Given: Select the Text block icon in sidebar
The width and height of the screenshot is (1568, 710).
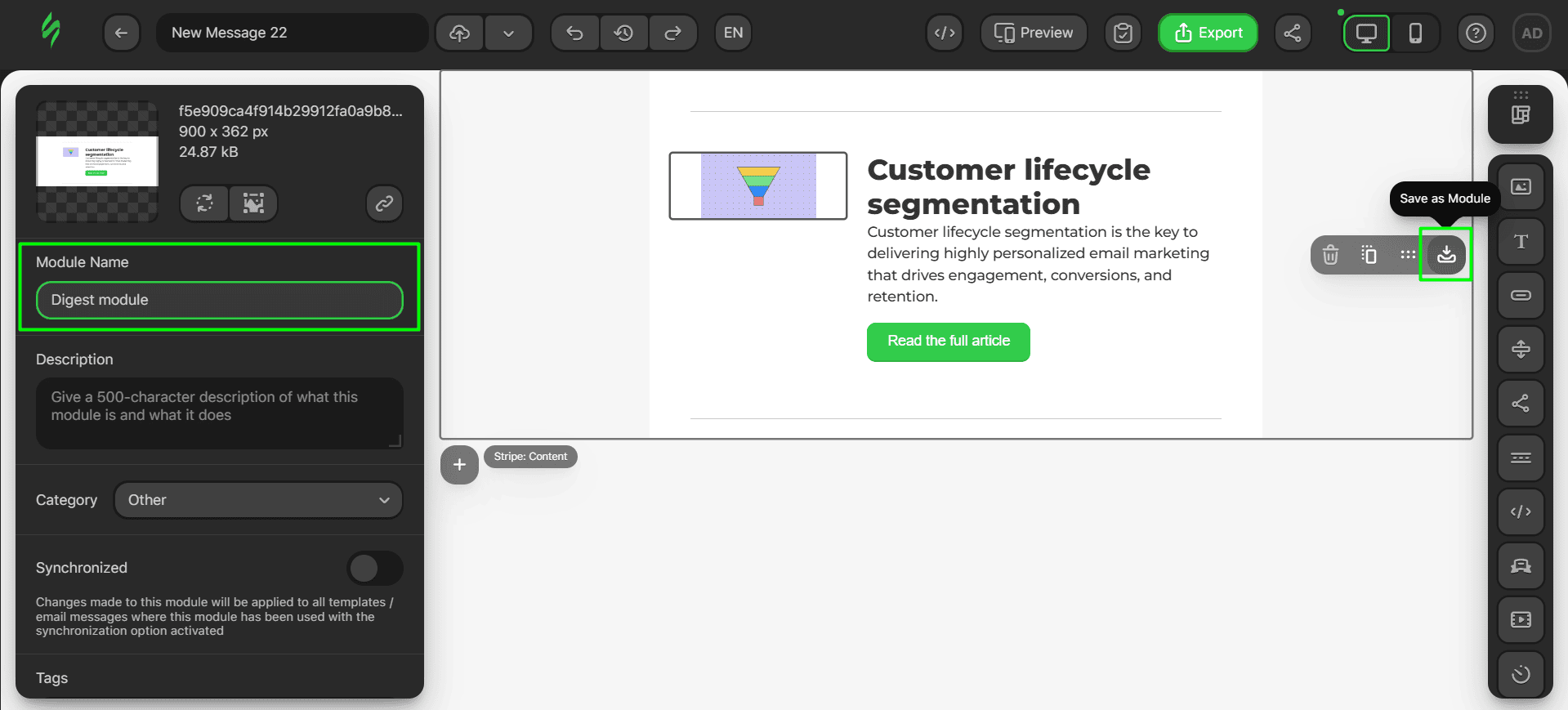Looking at the screenshot, I should [x=1520, y=241].
